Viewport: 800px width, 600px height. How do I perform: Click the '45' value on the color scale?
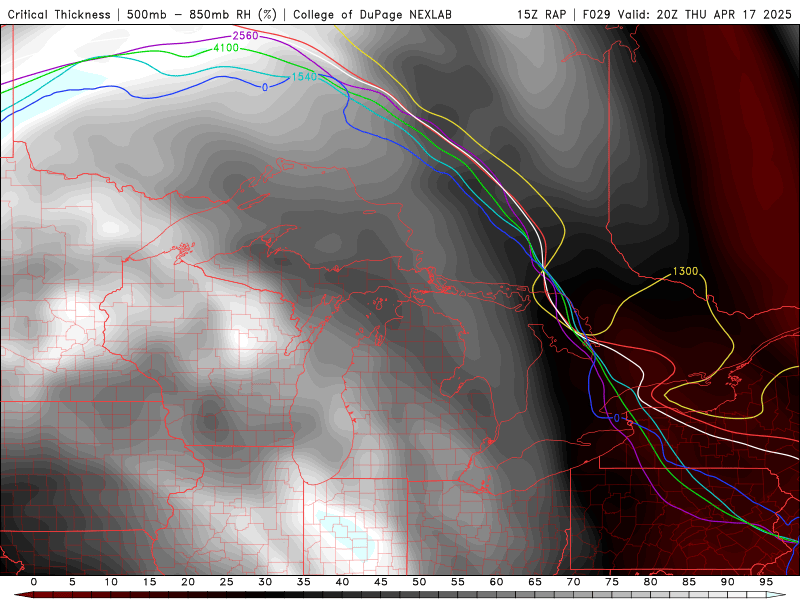[381, 582]
